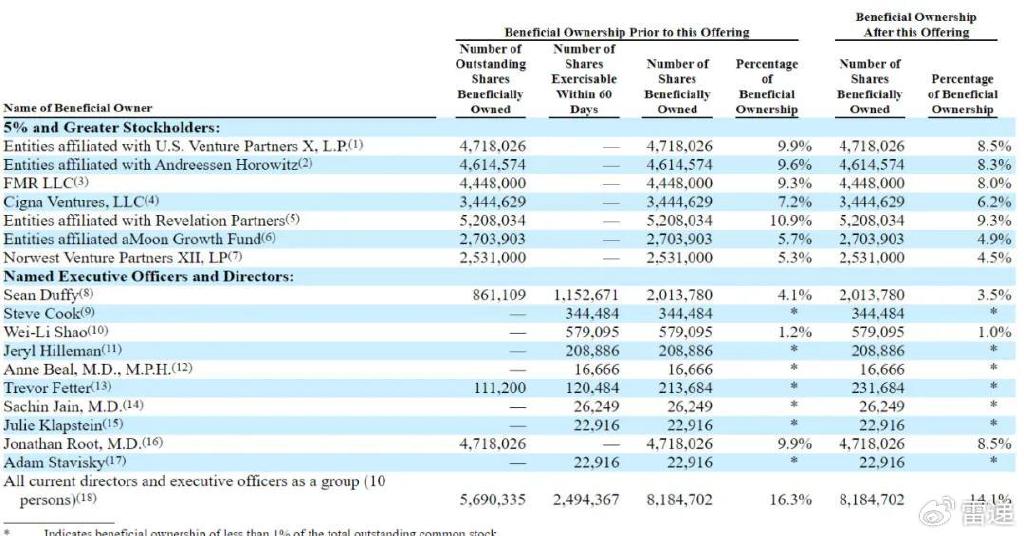
Task: Select the '5% and Greater Stockholders:' heading
Action: point(112,128)
